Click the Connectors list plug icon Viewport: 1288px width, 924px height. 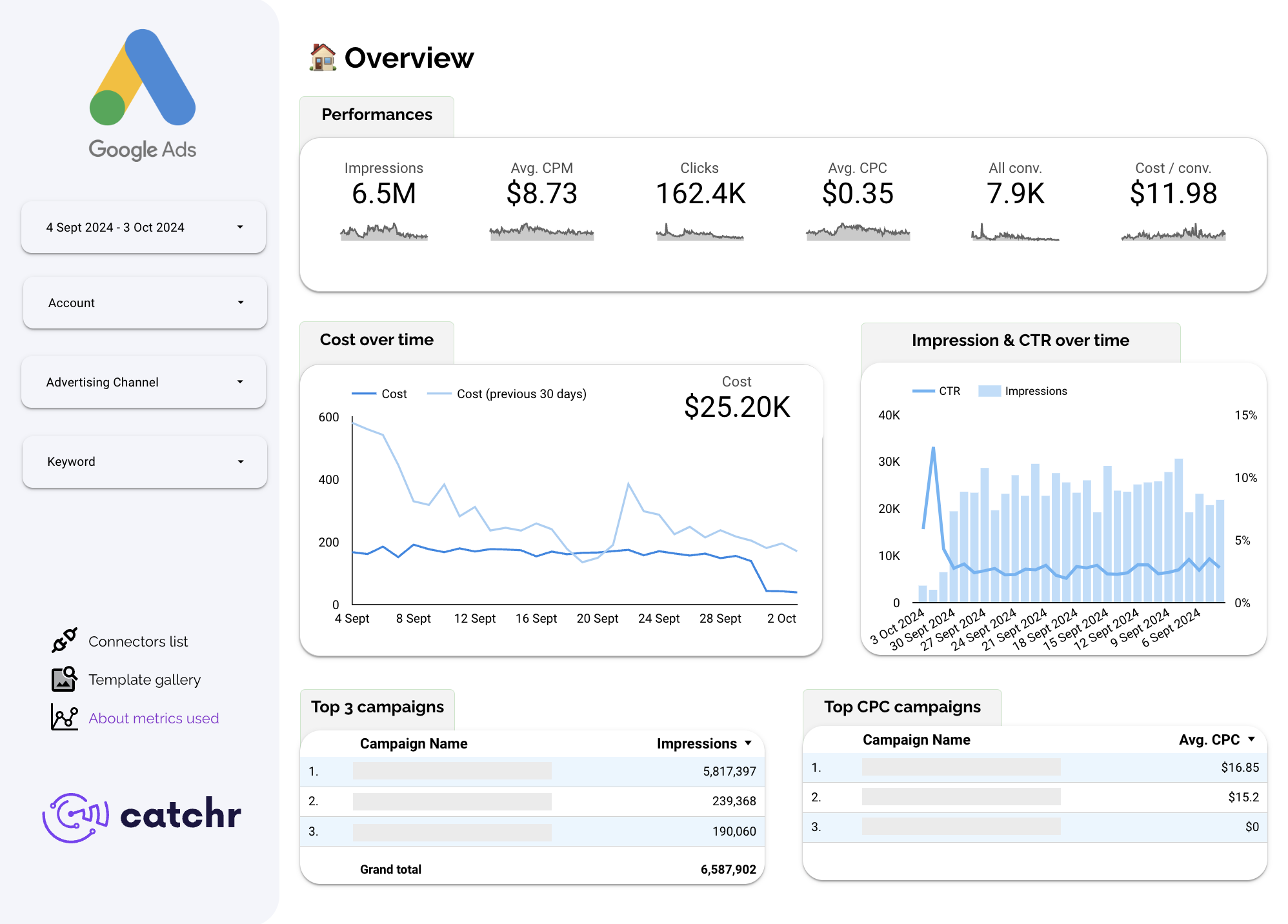pyautogui.click(x=63, y=641)
